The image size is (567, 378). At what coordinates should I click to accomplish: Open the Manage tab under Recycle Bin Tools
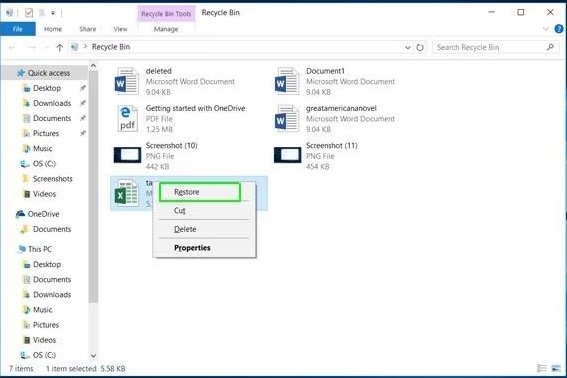[x=166, y=29]
